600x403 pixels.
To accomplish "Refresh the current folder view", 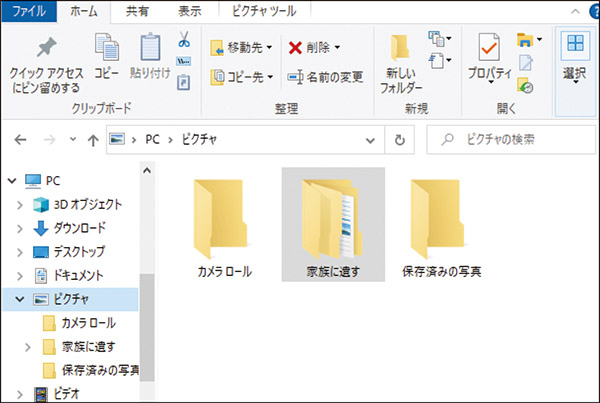I will 400,140.
